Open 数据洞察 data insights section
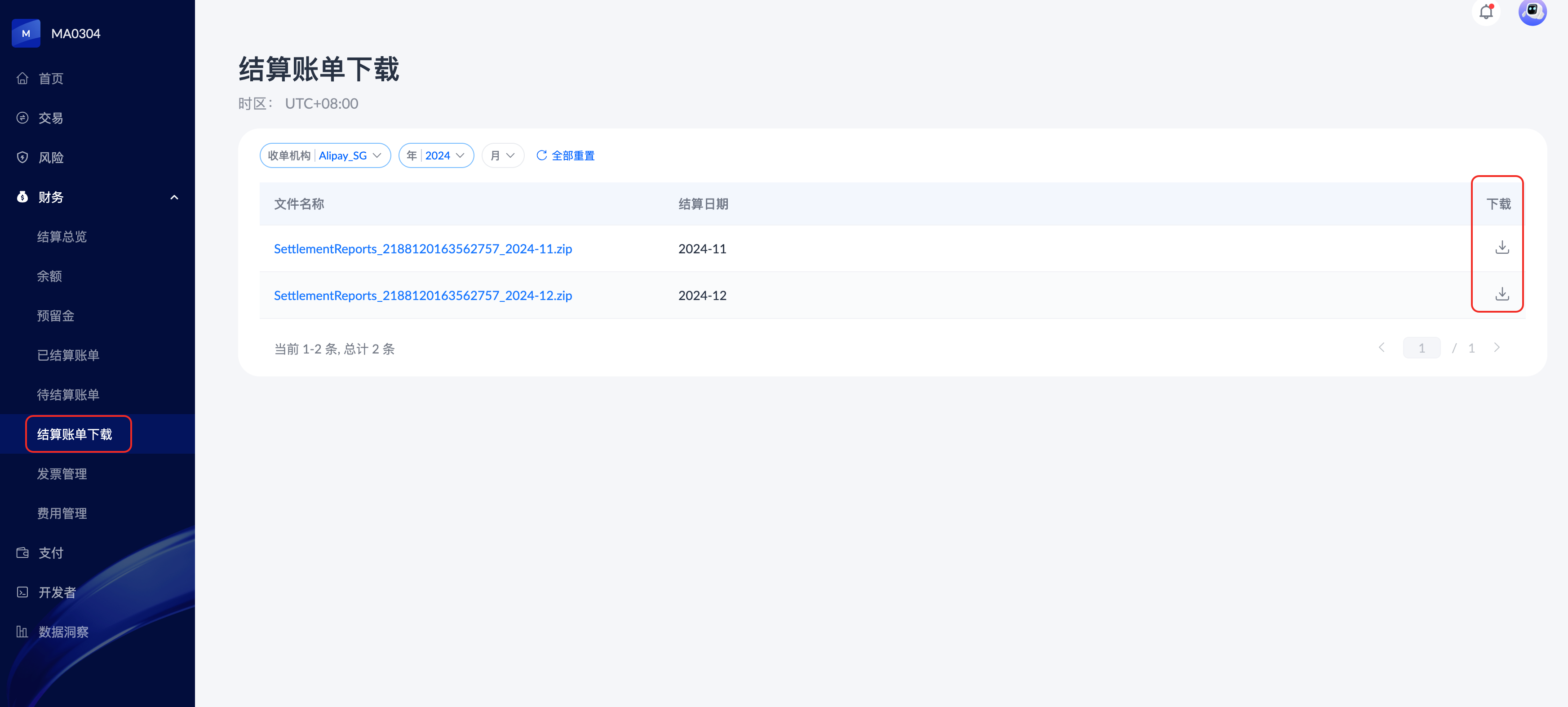This screenshot has width=1568, height=707. click(63, 632)
